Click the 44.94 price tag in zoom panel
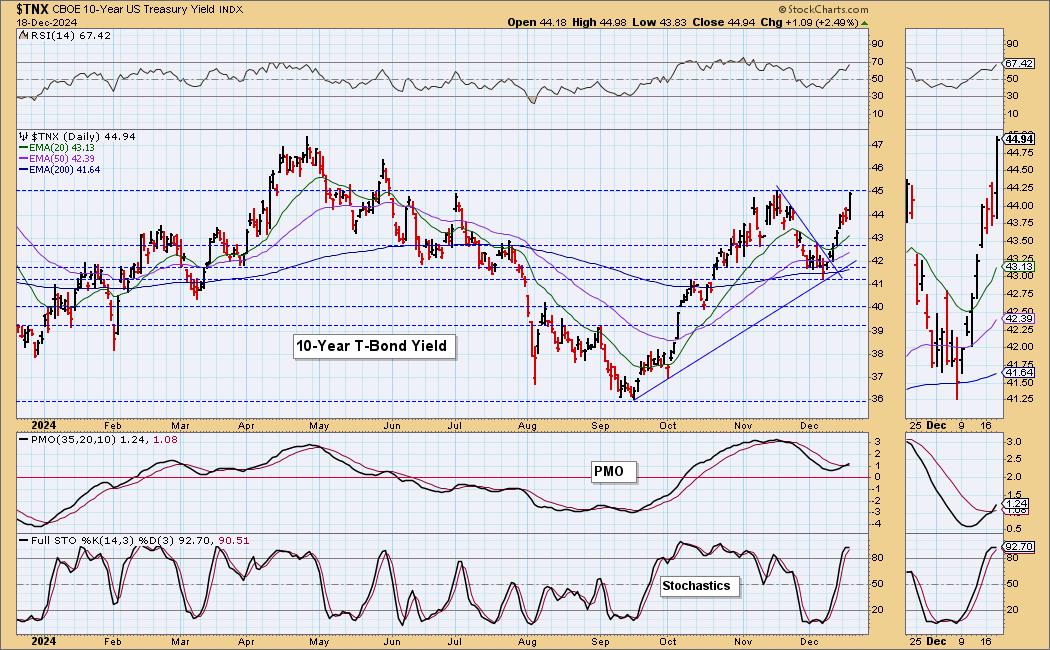This screenshot has width=1050, height=650. (x=1019, y=139)
